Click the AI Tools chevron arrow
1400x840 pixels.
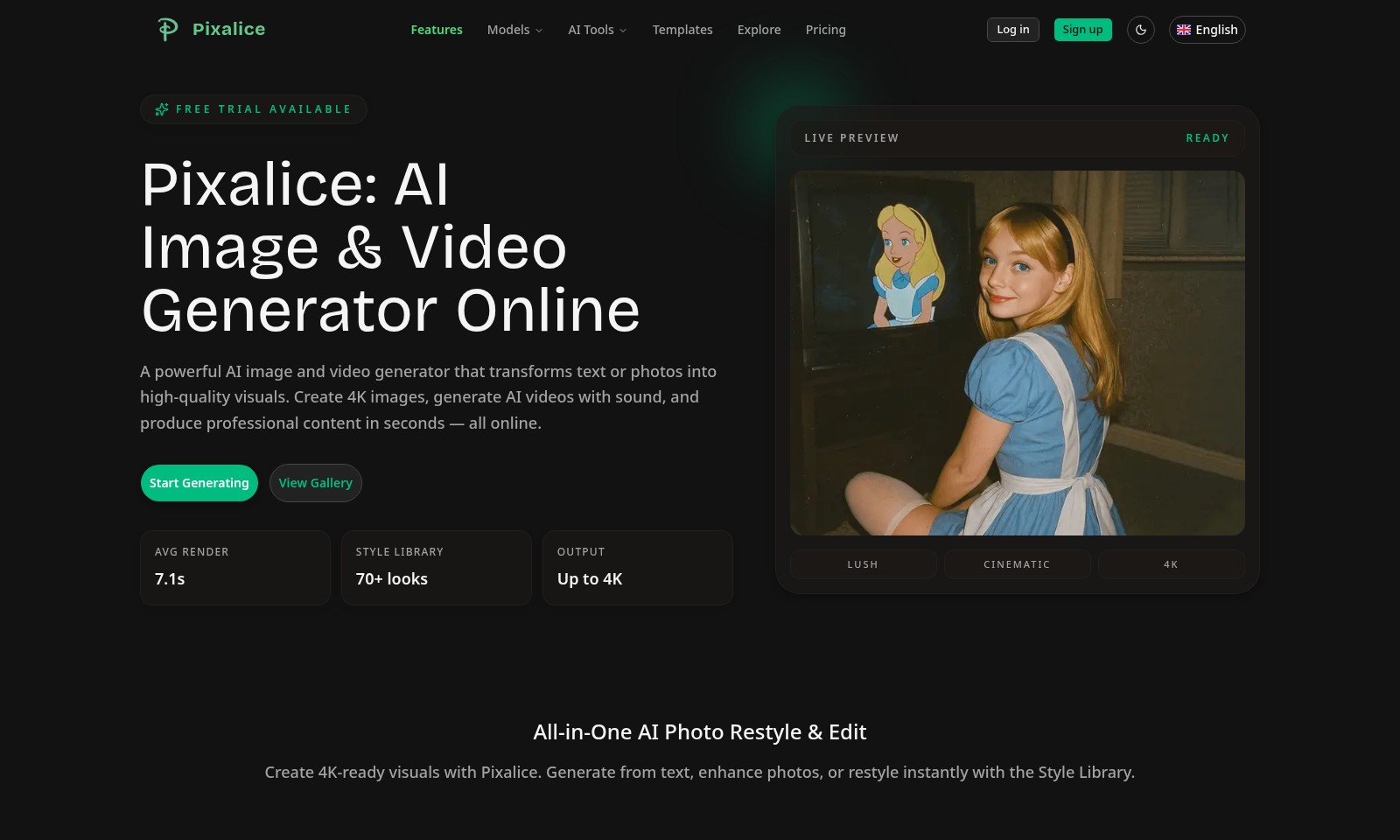623,31
